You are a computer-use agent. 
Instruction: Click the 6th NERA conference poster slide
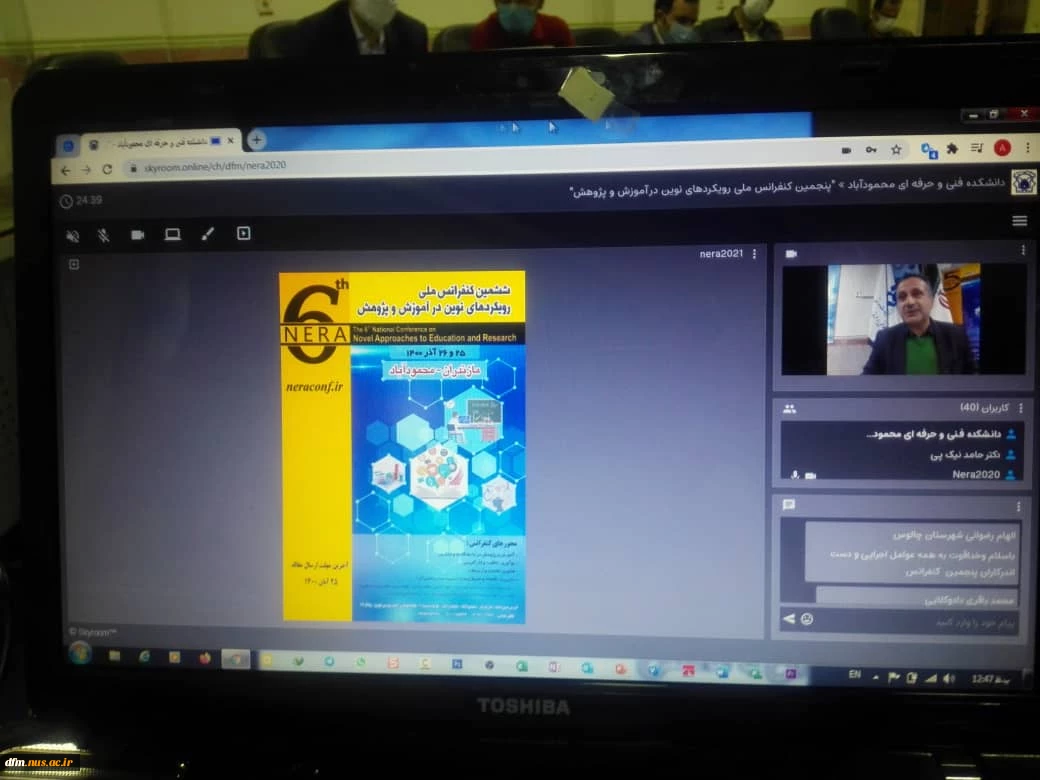tap(403, 446)
